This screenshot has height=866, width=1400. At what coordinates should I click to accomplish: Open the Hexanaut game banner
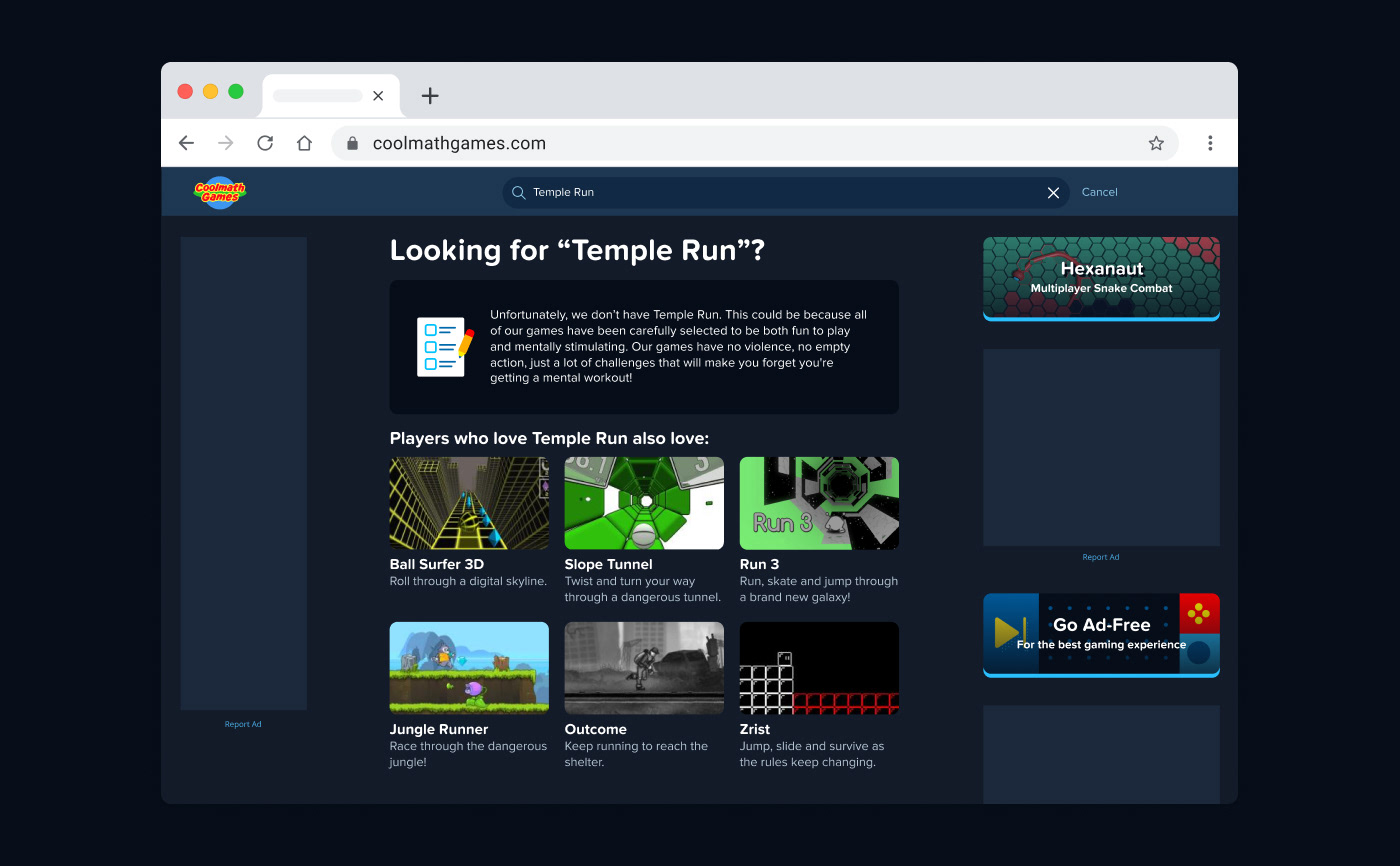coord(1101,279)
